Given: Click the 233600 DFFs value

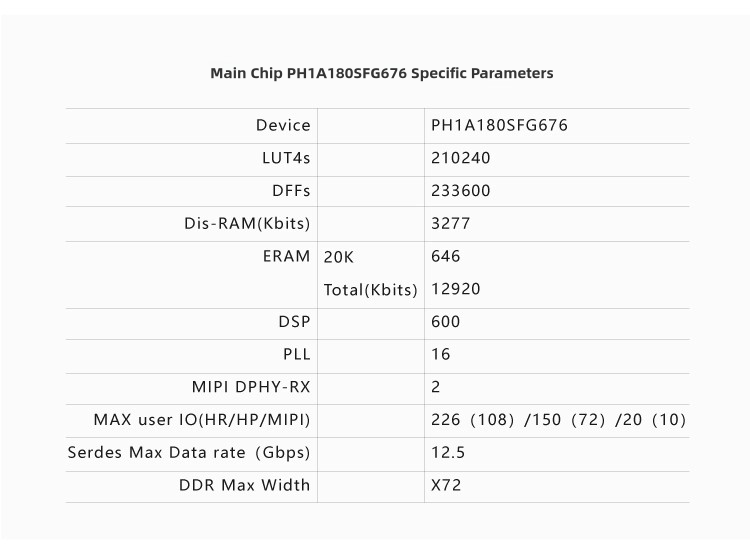Looking at the screenshot, I should [x=460, y=191].
